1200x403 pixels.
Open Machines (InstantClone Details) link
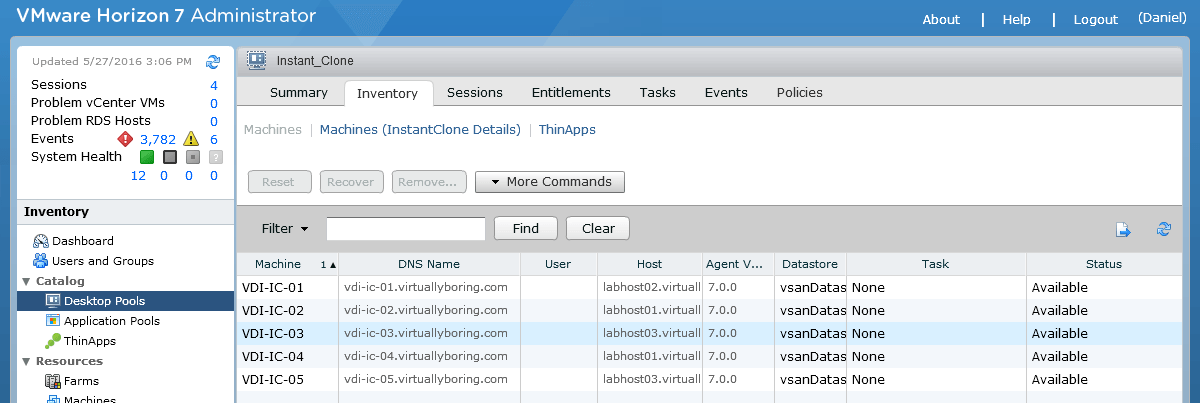[420, 130]
